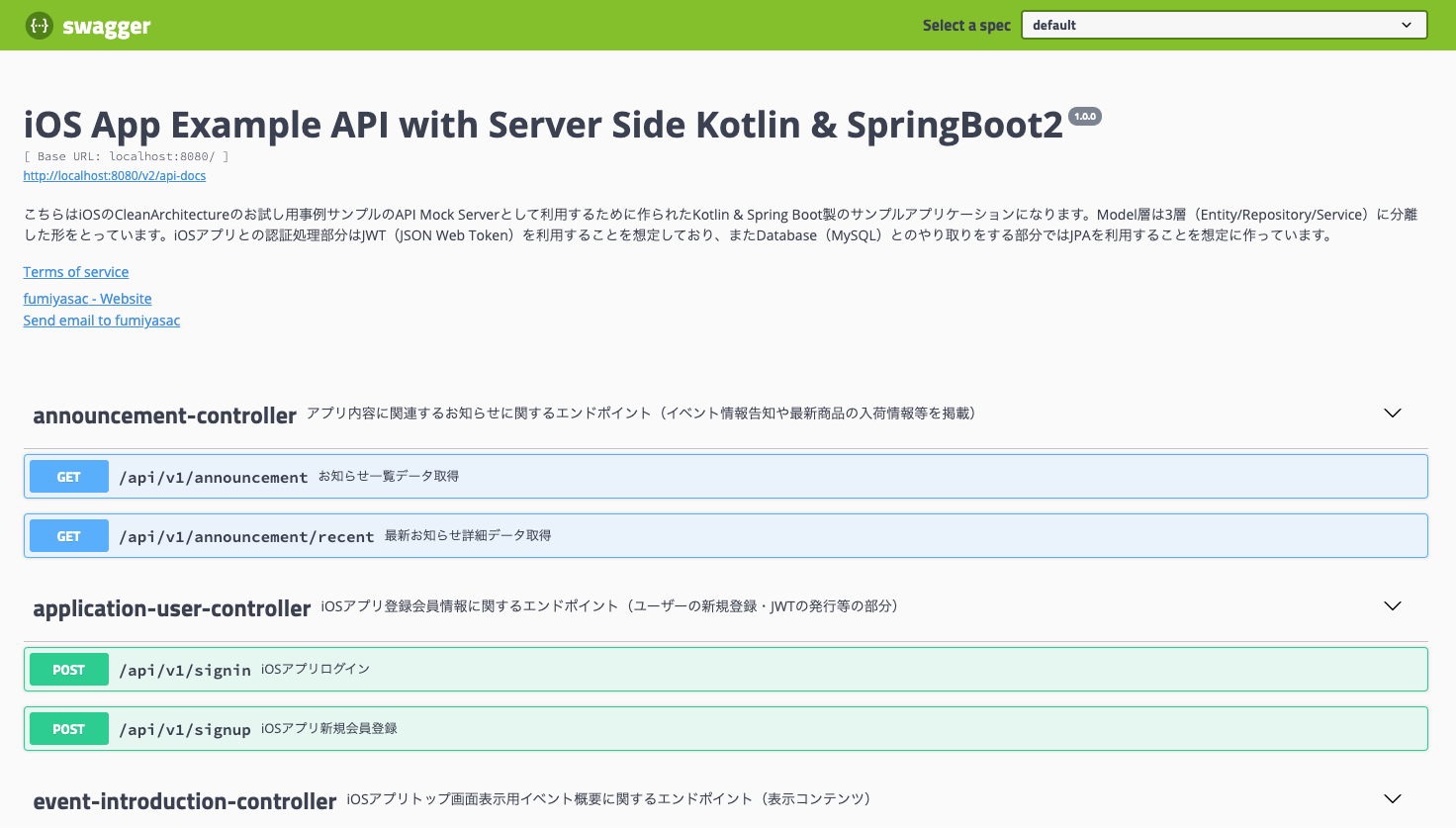Expand the /api/v1/signup endpoint path
Screen dimensions: 1456x828
185,729
